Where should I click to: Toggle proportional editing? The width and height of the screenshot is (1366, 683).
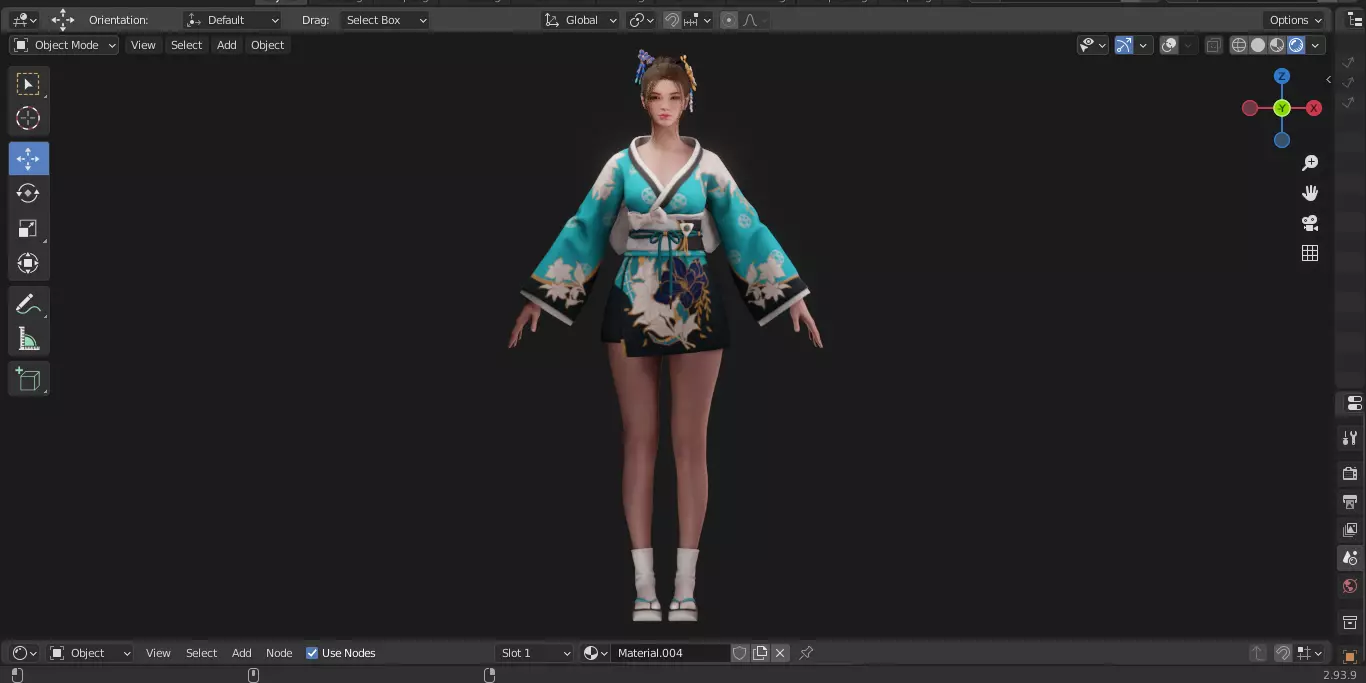728,20
